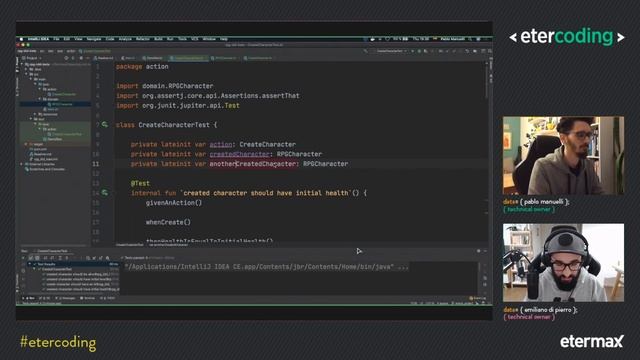
Task: Open the Run tool window button at bottom
Action: 29,298
